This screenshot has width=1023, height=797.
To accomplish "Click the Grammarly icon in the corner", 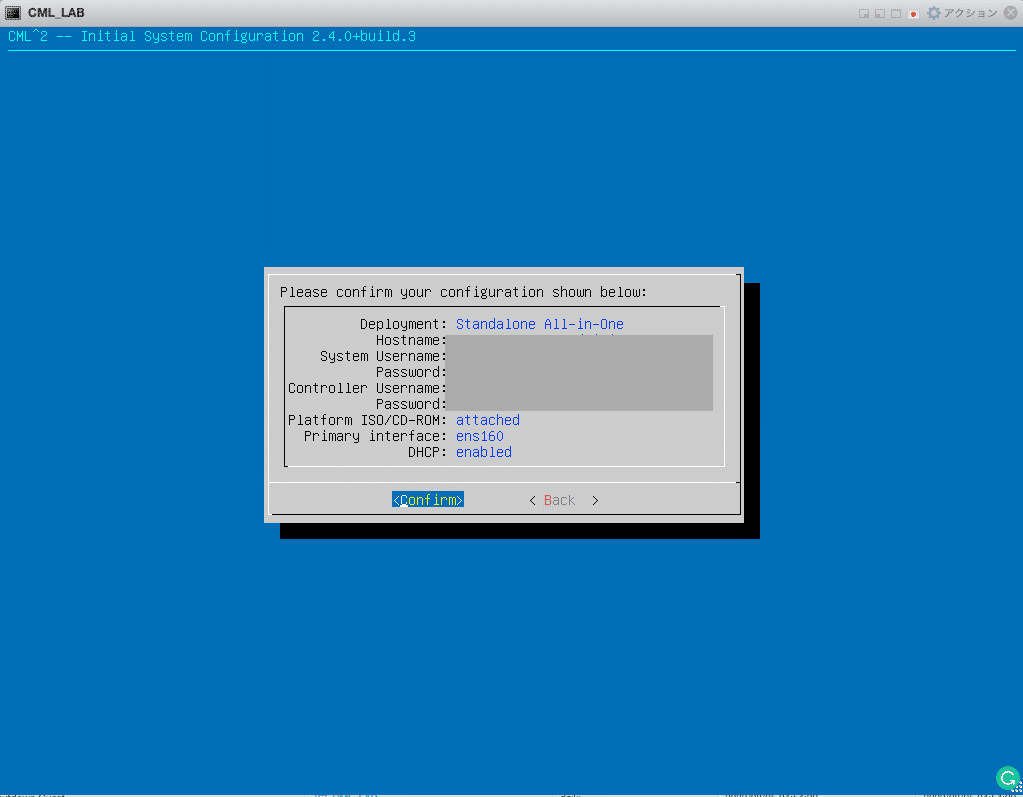I will pos(1008,777).
